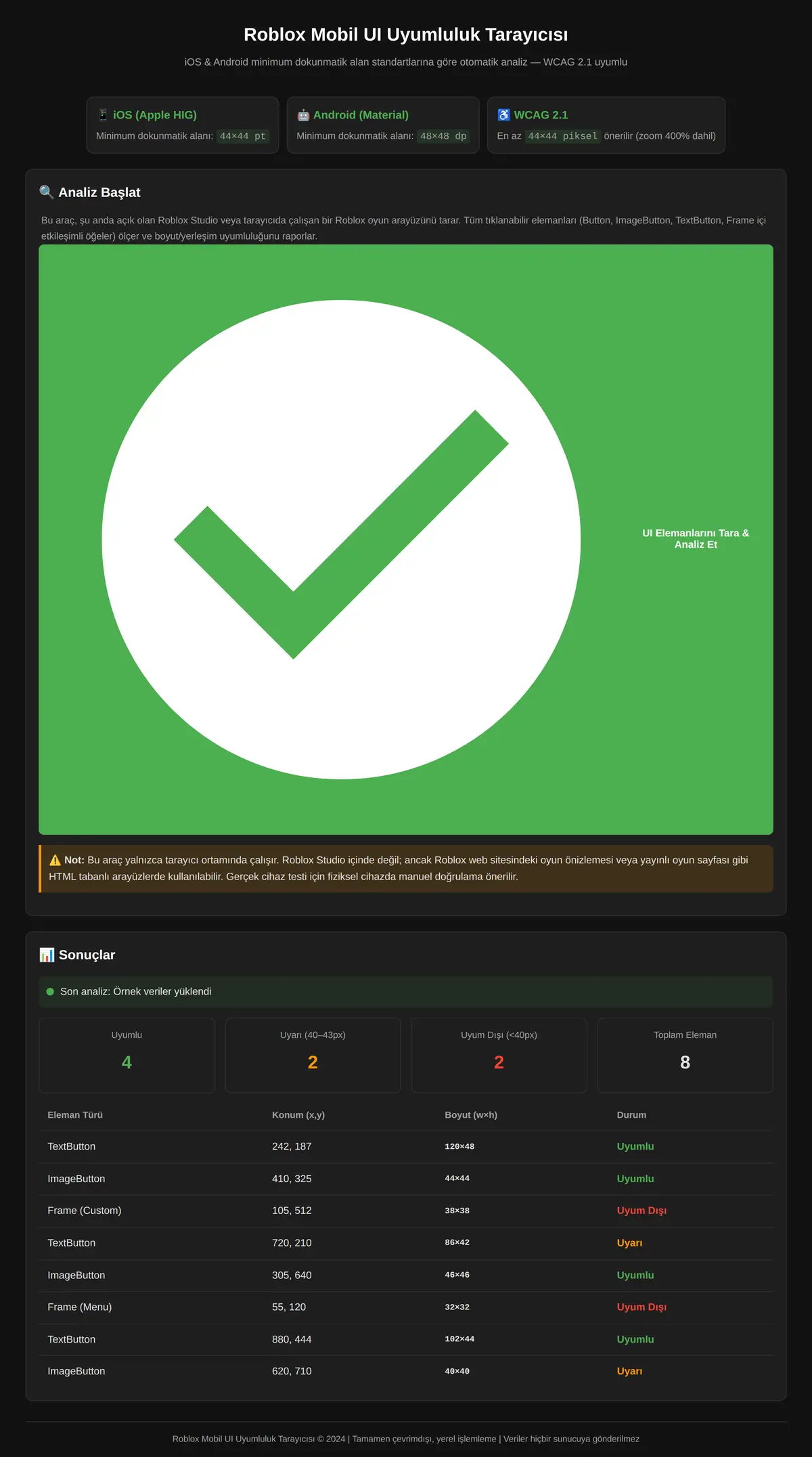Click the green status dot beside Son analiz
812x1457 pixels.
point(50,991)
